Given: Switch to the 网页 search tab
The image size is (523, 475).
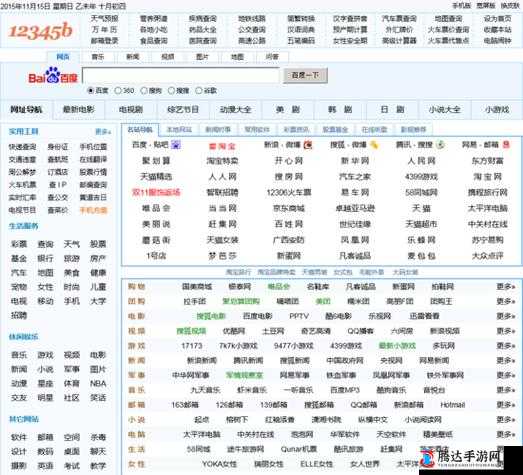Looking at the screenshot, I should pyautogui.click(x=63, y=57).
